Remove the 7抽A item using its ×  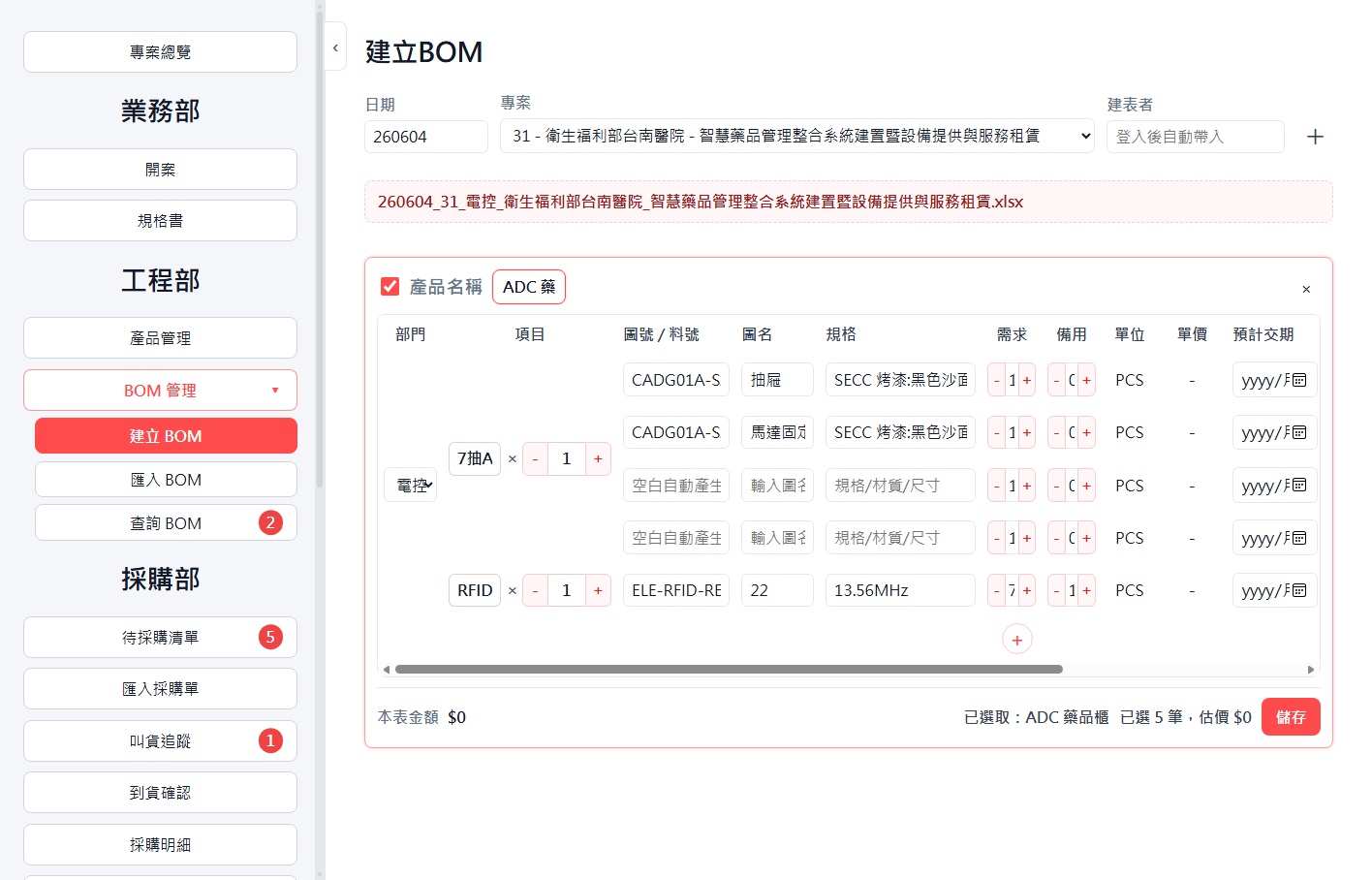tap(513, 458)
